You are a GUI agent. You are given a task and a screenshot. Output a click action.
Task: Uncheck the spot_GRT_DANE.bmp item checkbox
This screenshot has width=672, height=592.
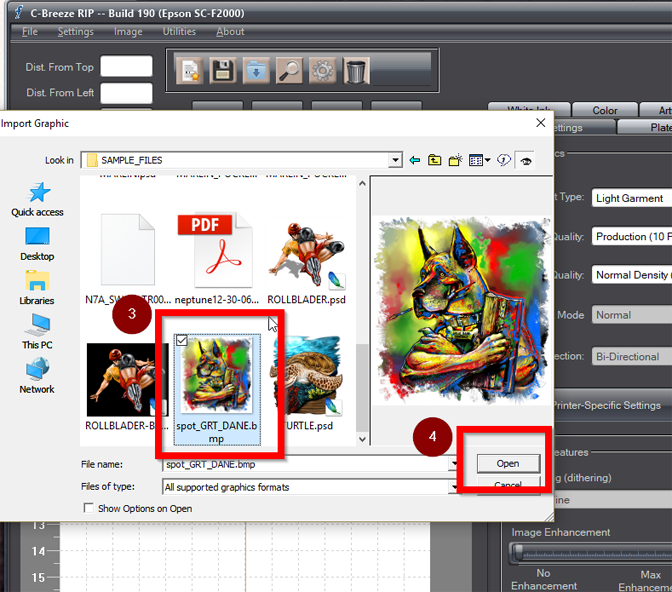[x=182, y=341]
